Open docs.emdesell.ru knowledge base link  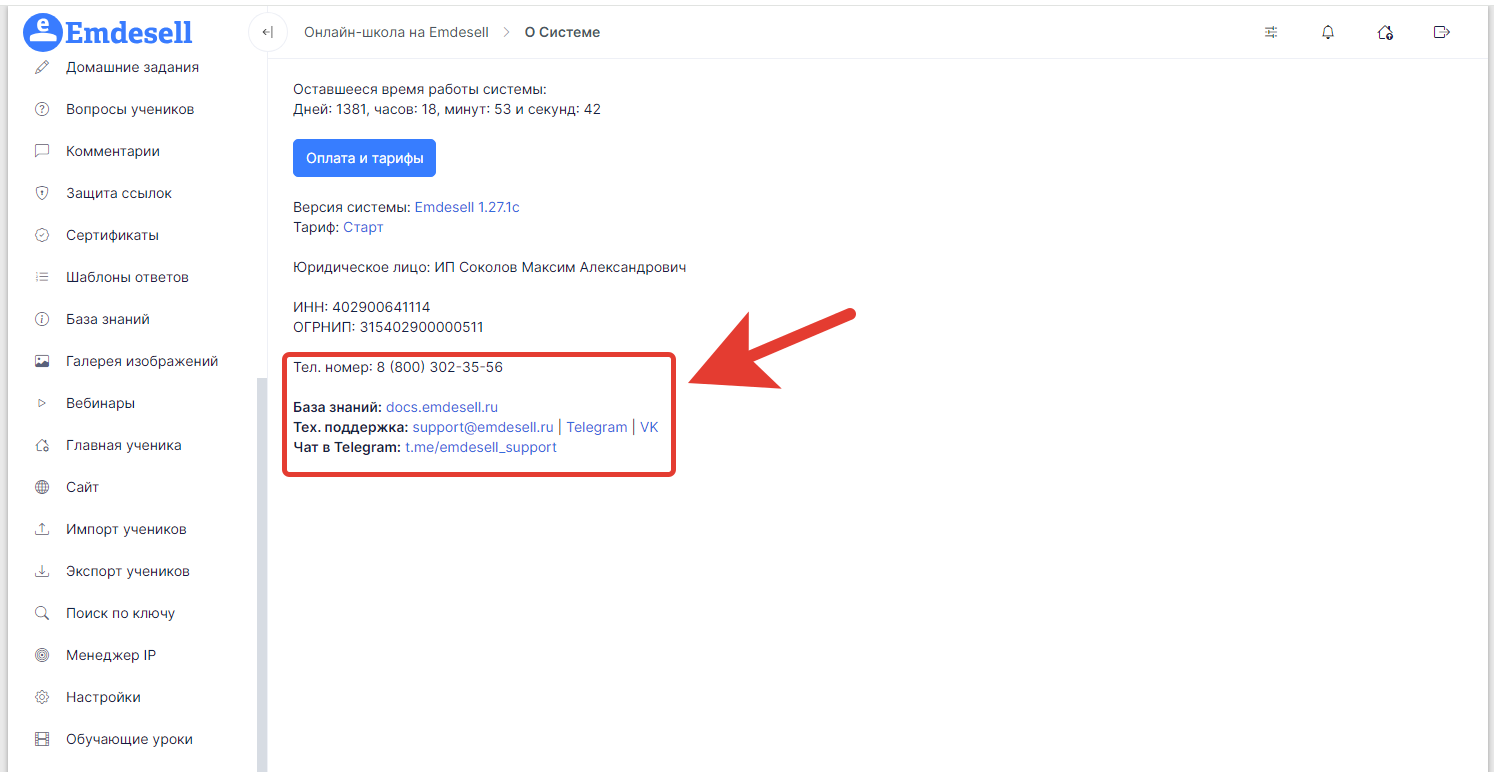point(442,408)
